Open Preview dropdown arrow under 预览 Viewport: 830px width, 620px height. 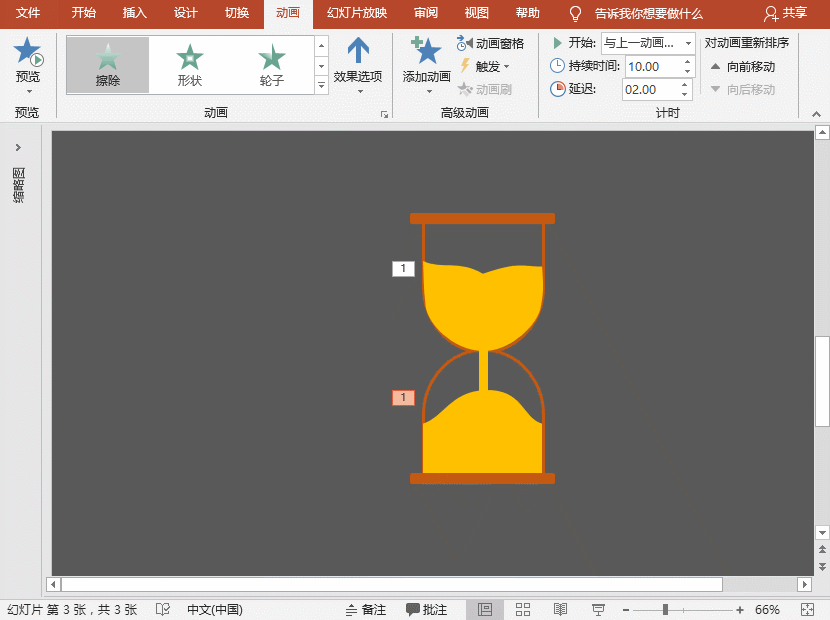pyautogui.click(x=29, y=91)
